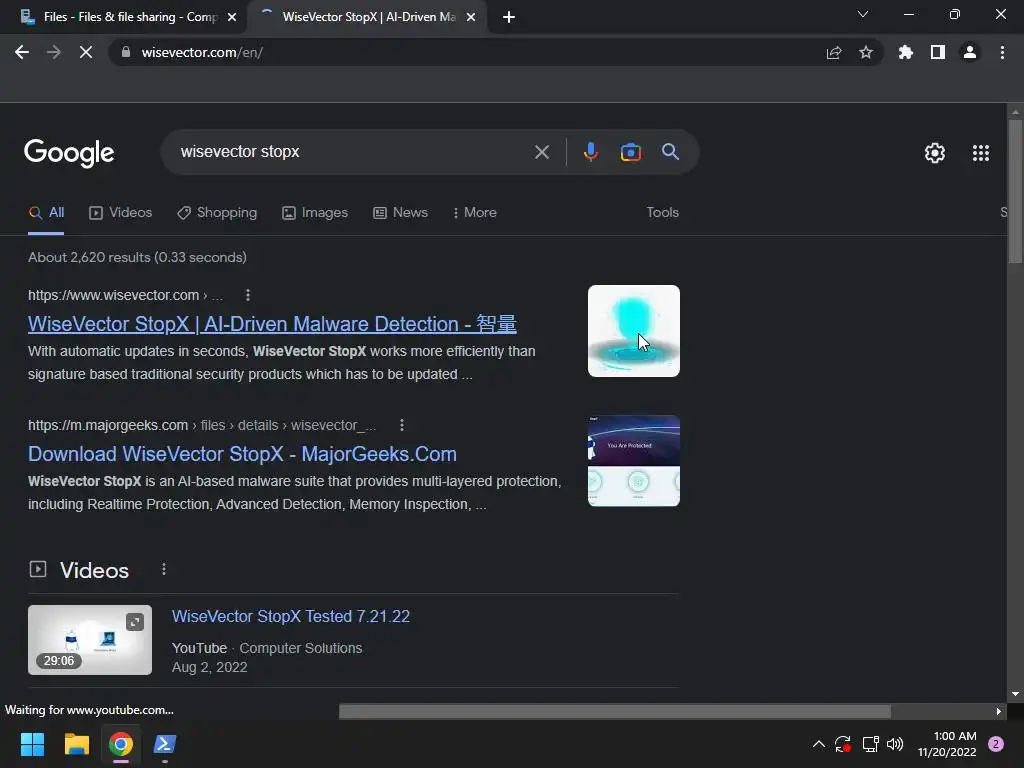Image resolution: width=1024 pixels, height=768 pixels.
Task: Open the network status icon
Action: [x=870, y=744]
